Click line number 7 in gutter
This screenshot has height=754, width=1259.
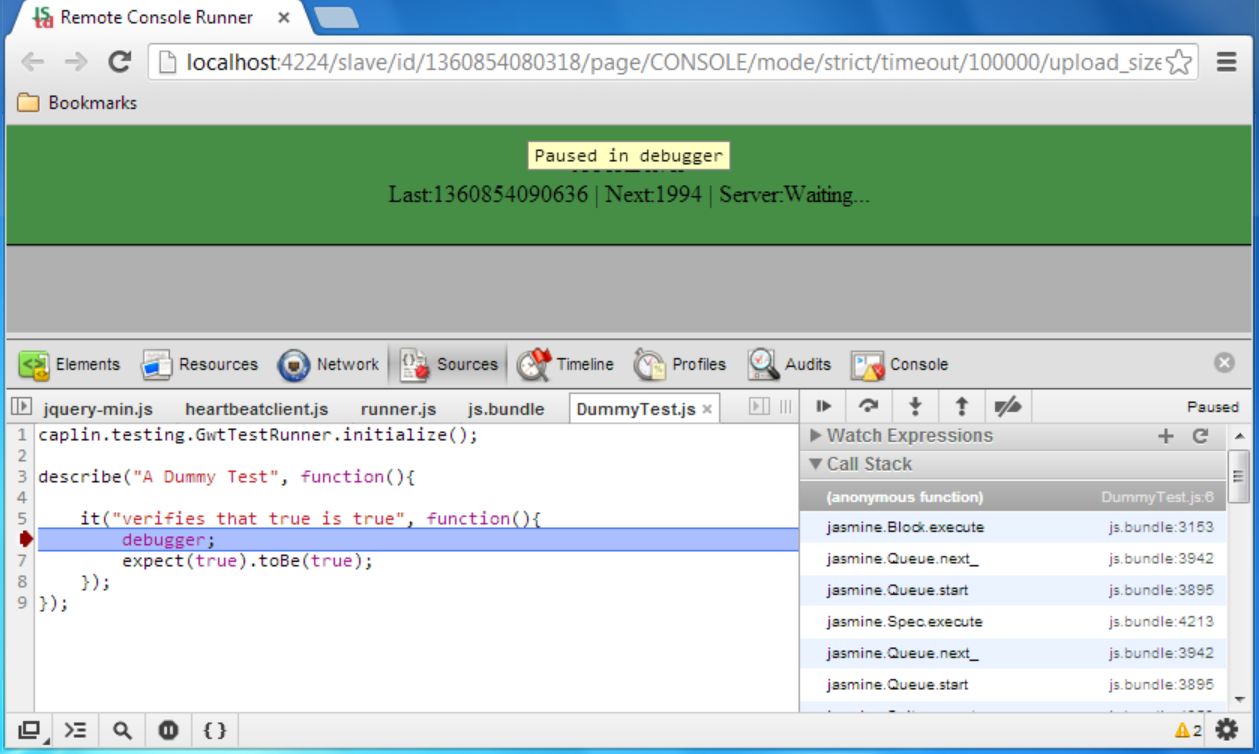coord(22,561)
